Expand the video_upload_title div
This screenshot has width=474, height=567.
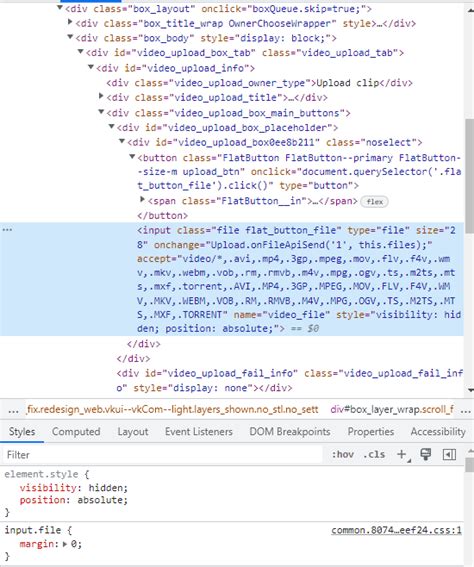pyautogui.click(x=102, y=96)
